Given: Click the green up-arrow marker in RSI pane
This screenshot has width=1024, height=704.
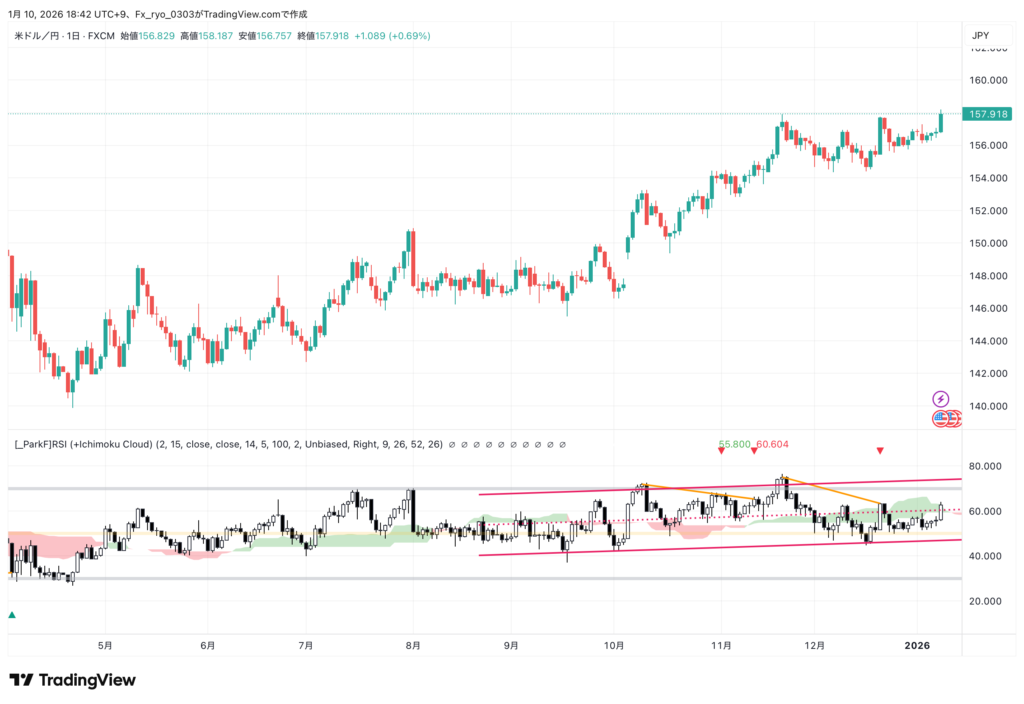Looking at the screenshot, I should tap(12, 616).
